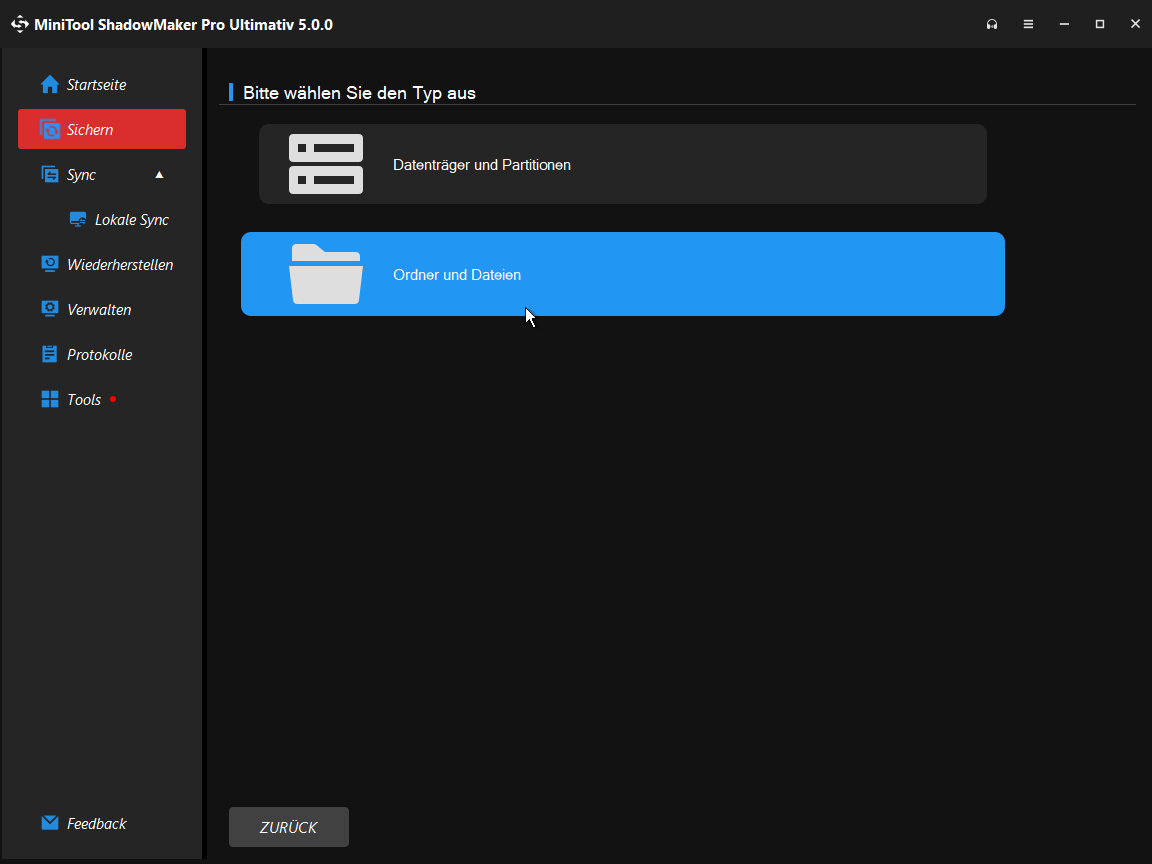Click the Sichern backup icon
The height and width of the screenshot is (864, 1152).
coord(49,129)
